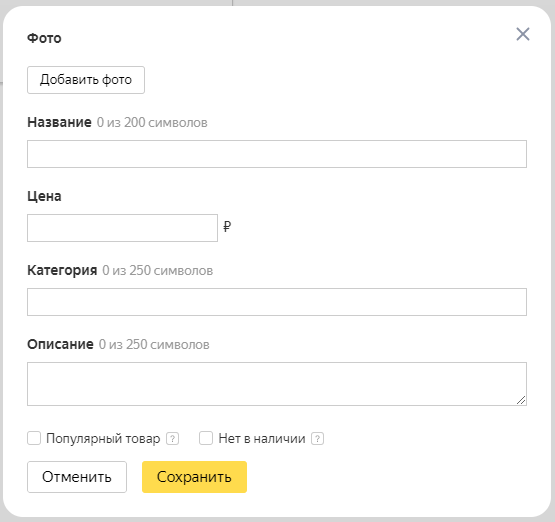Click the Фото section heading

tap(44, 38)
